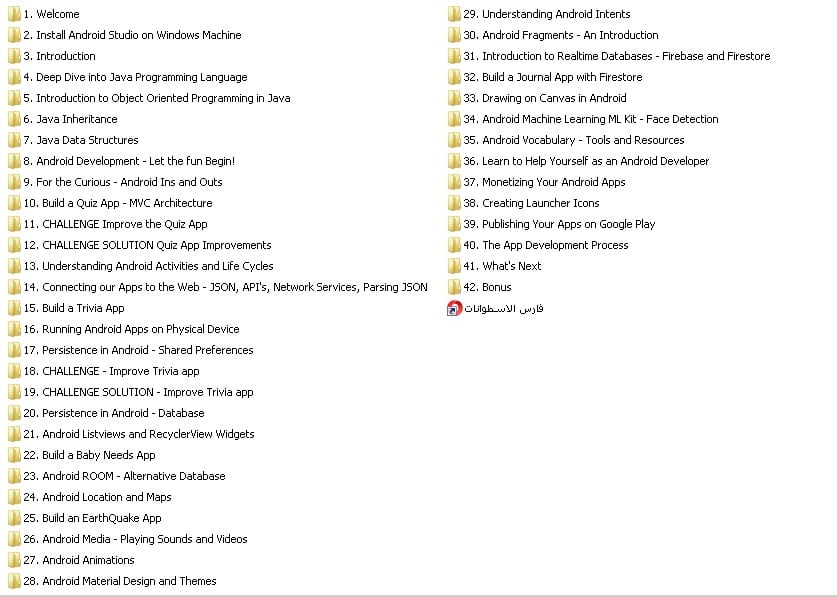Image resolution: width=837 pixels, height=597 pixels.
Task: Click folder icon beside 10. Build a Quiz App
Action: tap(14, 203)
